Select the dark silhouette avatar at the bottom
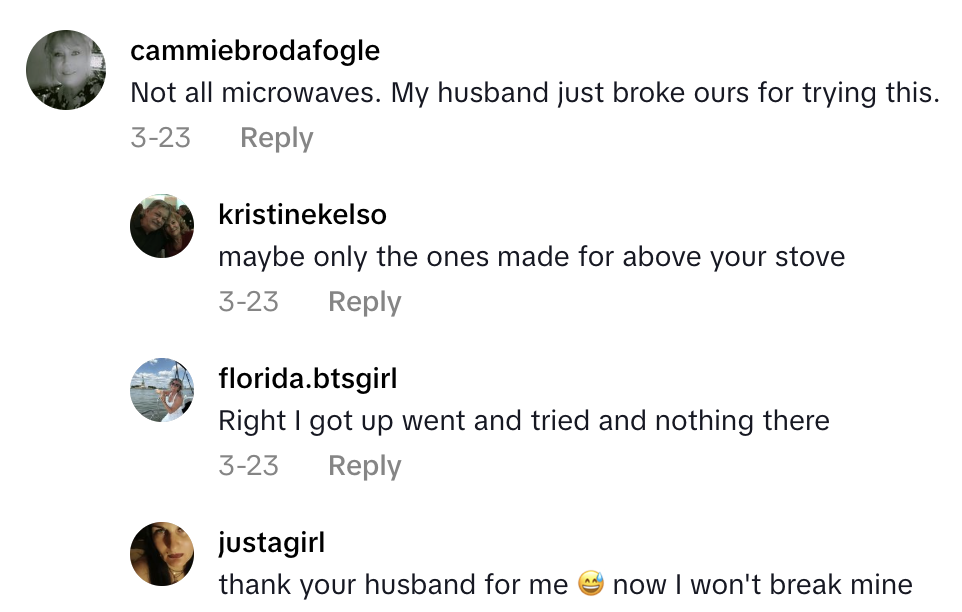This screenshot has width=962, height=612. (x=161, y=554)
